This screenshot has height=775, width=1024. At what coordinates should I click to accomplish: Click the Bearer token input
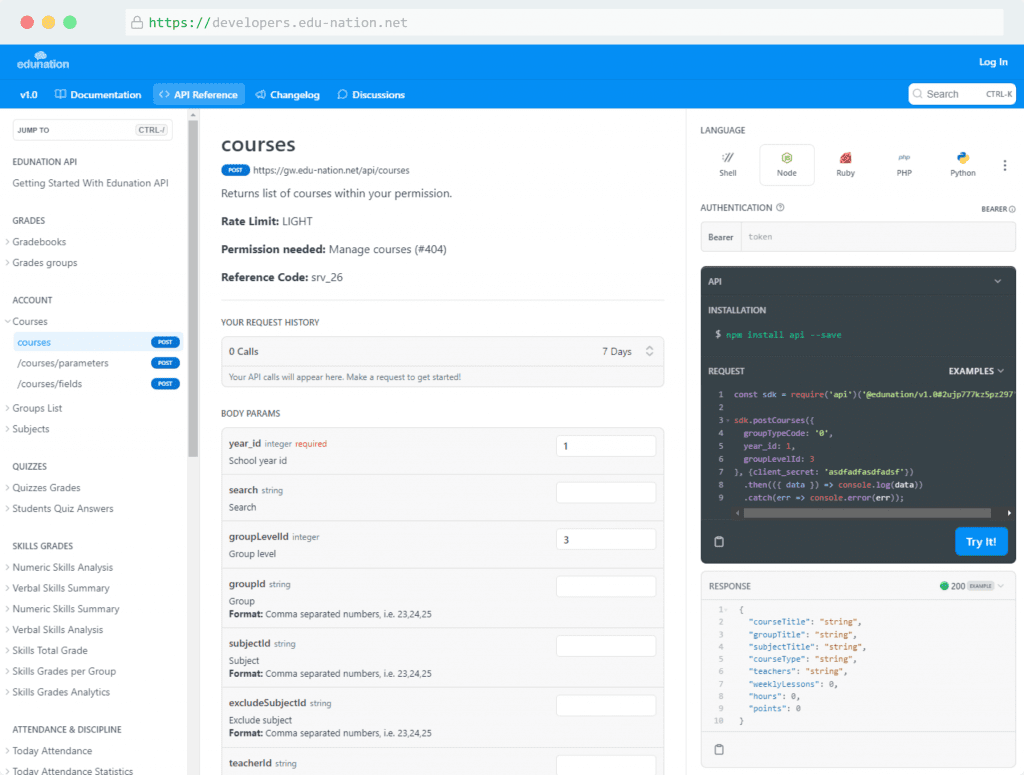878,236
